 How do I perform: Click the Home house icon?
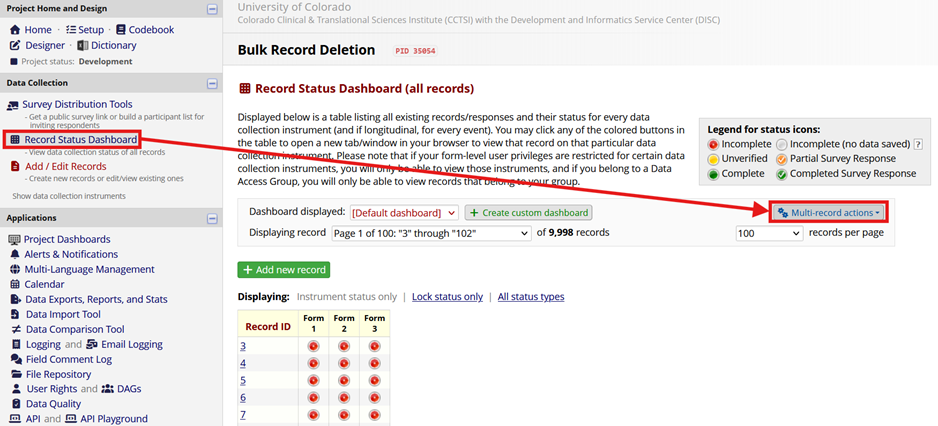[16, 29]
